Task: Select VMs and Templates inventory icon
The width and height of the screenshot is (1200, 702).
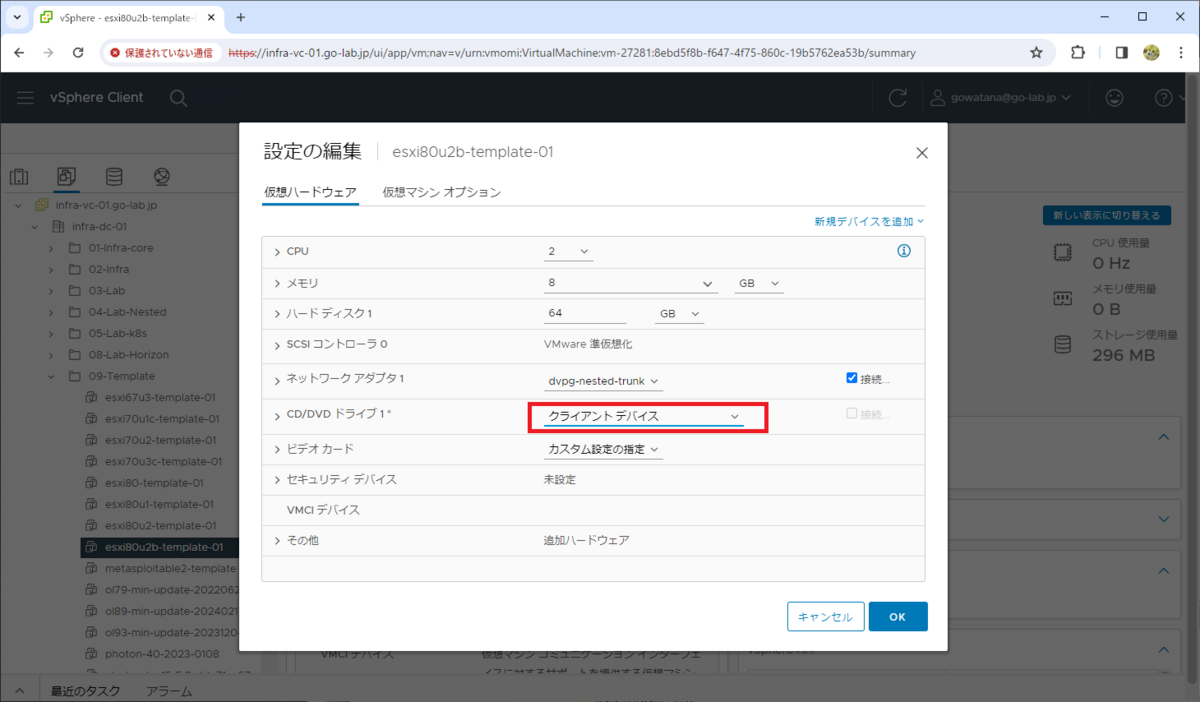Action: click(x=67, y=177)
